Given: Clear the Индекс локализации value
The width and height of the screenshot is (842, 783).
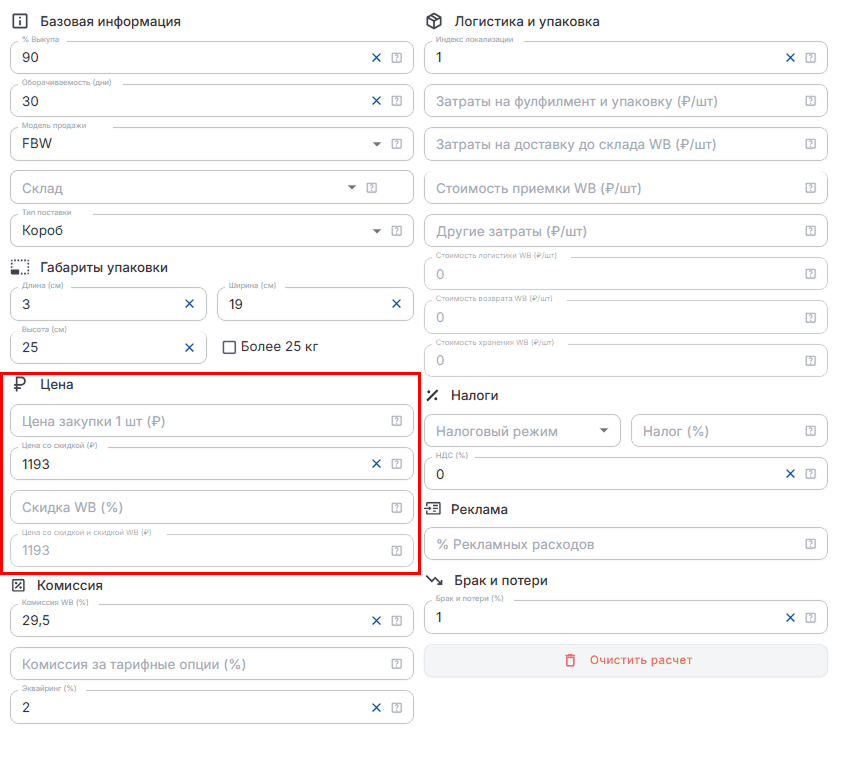Looking at the screenshot, I should [x=790, y=57].
